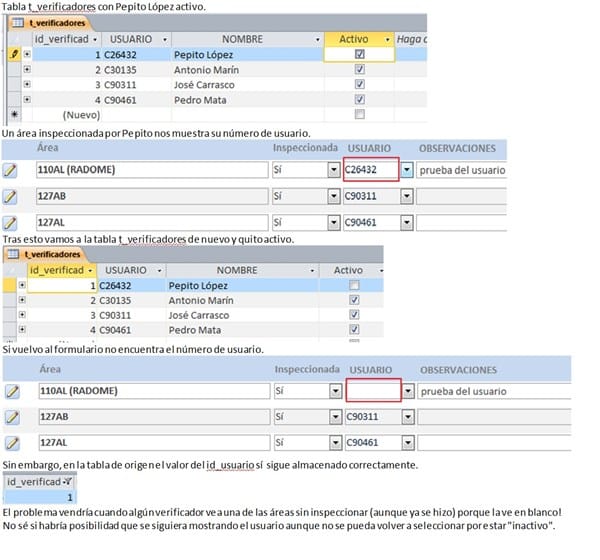Open the USUARIO column header dropdown in the top table
This screenshot has height=560, width=600.
click(165, 39)
